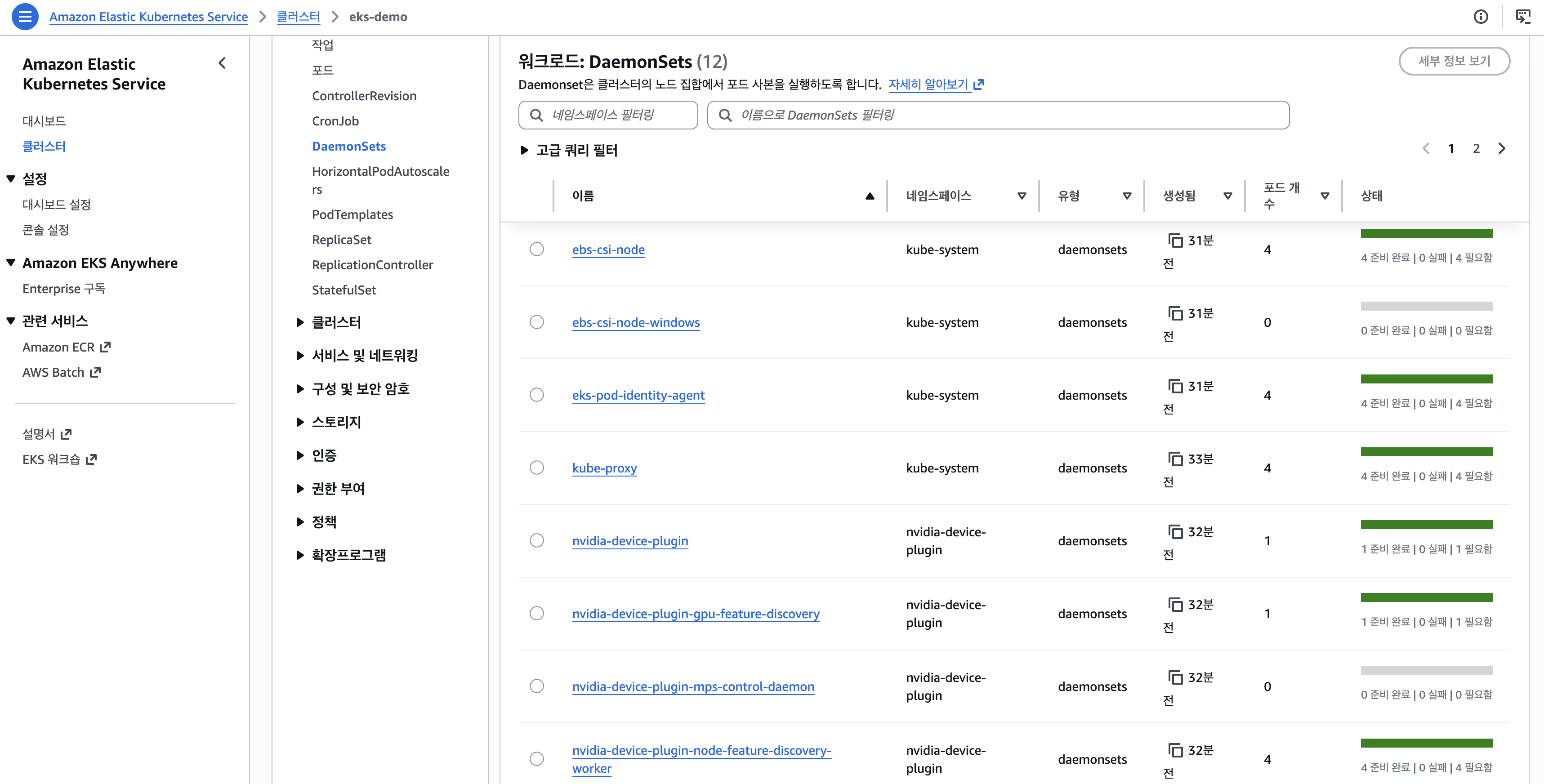
Task: Click the 세부 정보 보기 button
Action: [1454, 61]
